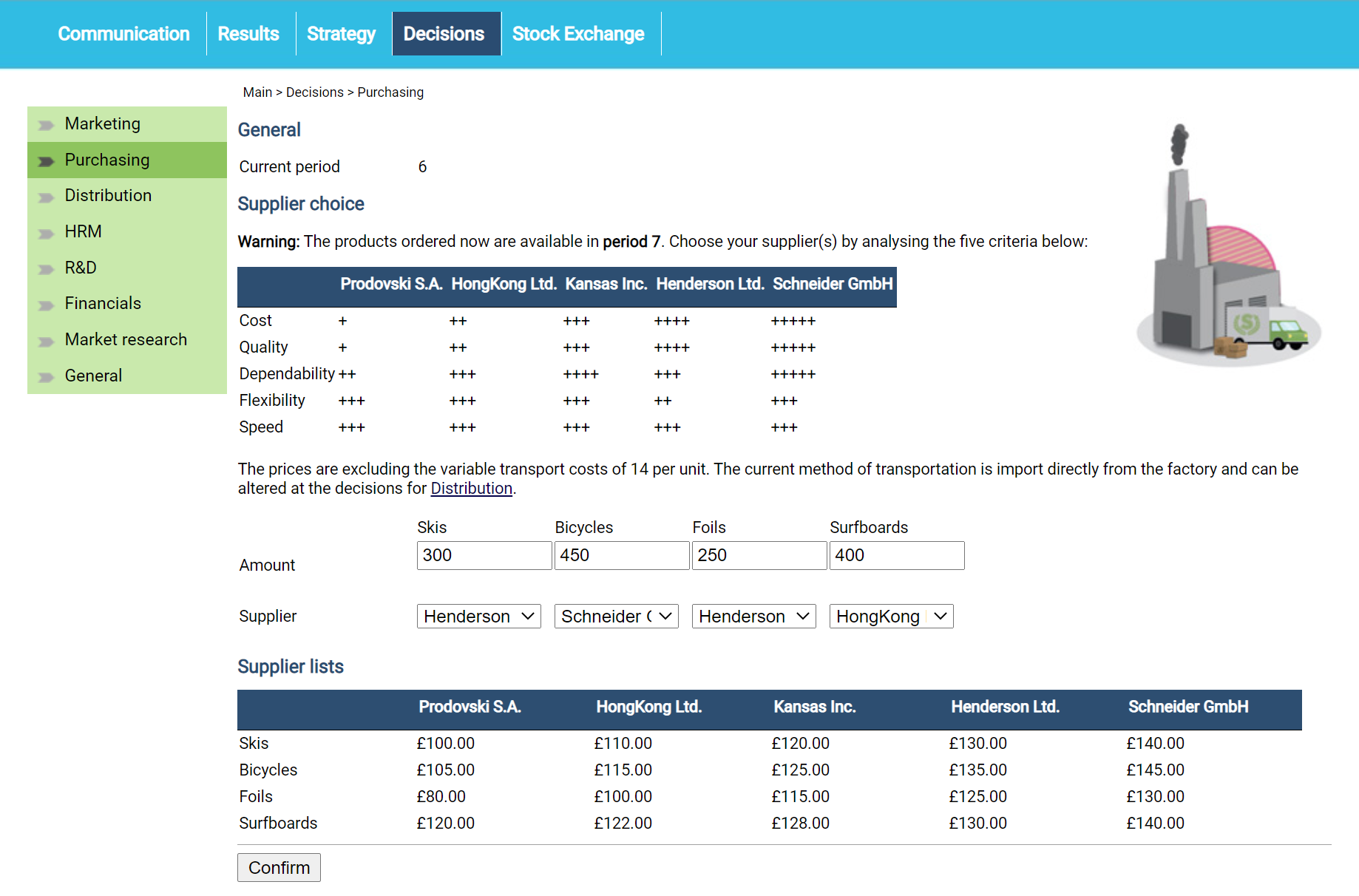This screenshot has width=1359, height=896.
Task: Select General in the sidebar
Action: click(x=93, y=376)
